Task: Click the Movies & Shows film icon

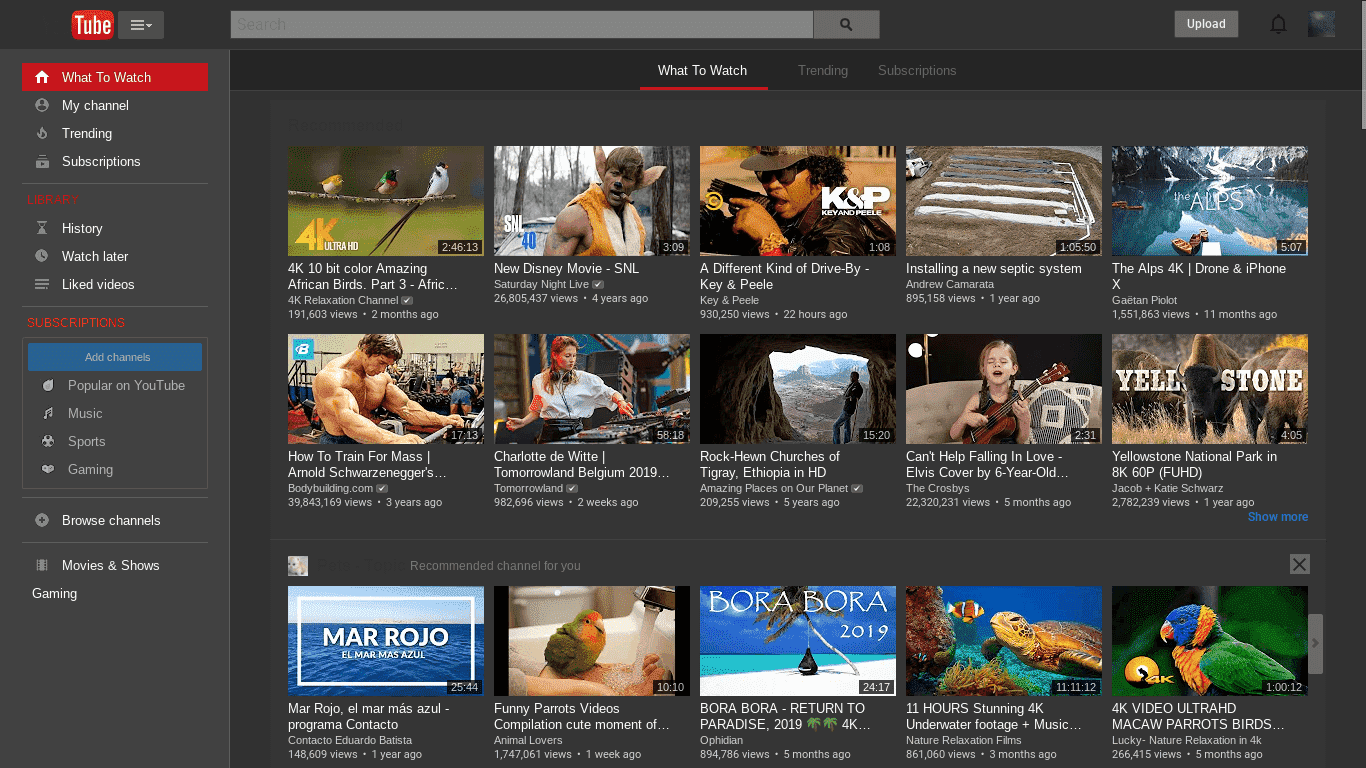Action: pos(42,565)
